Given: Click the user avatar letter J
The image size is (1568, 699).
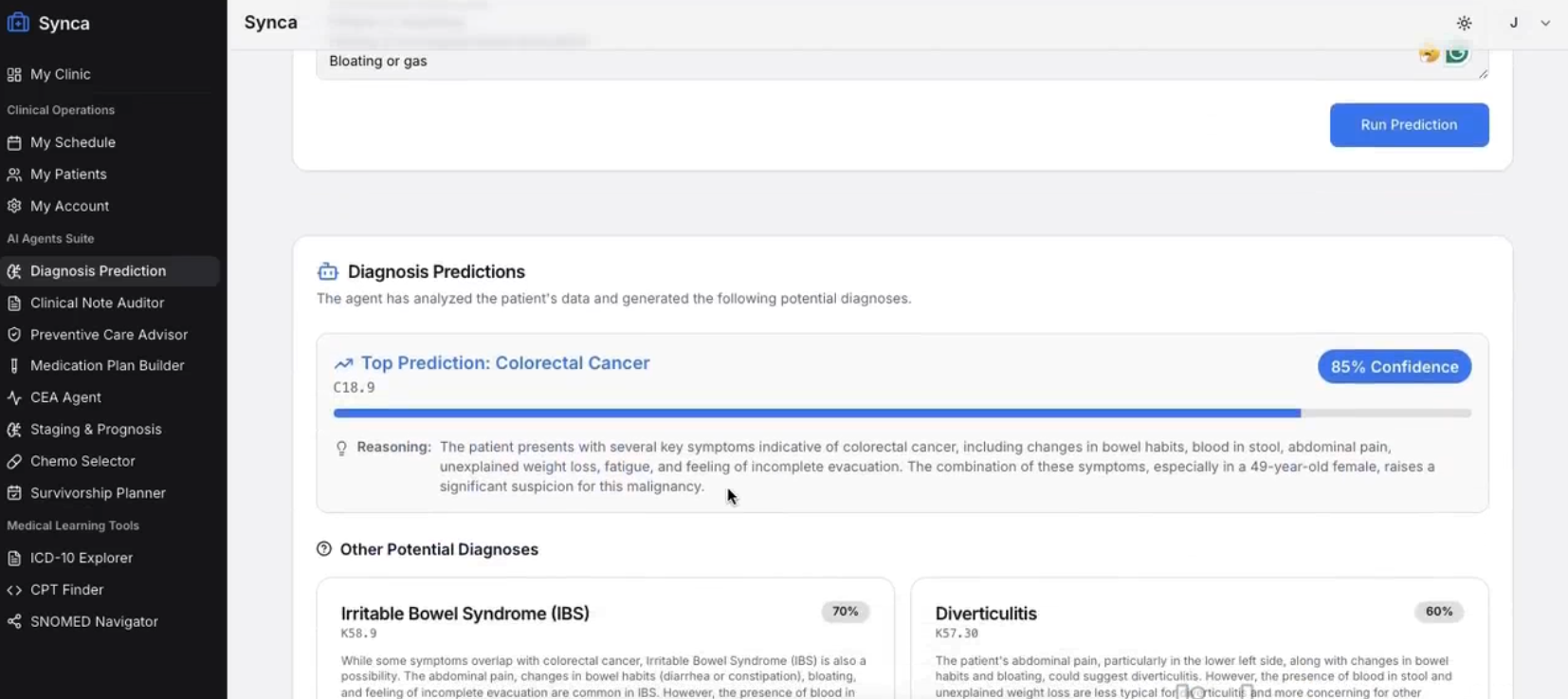Looking at the screenshot, I should click(x=1514, y=23).
